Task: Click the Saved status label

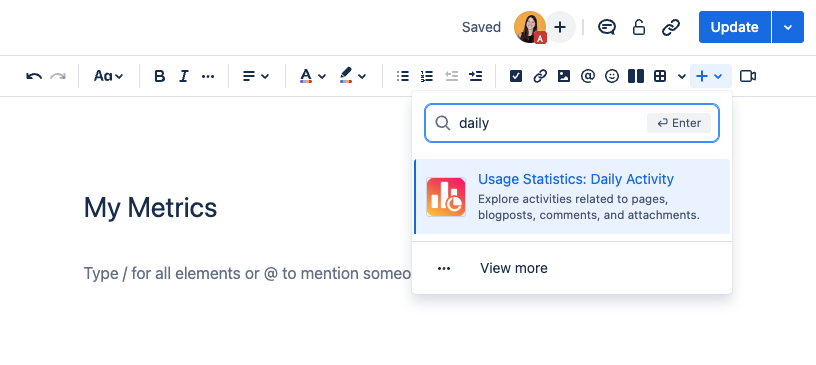Action: (481, 27)
